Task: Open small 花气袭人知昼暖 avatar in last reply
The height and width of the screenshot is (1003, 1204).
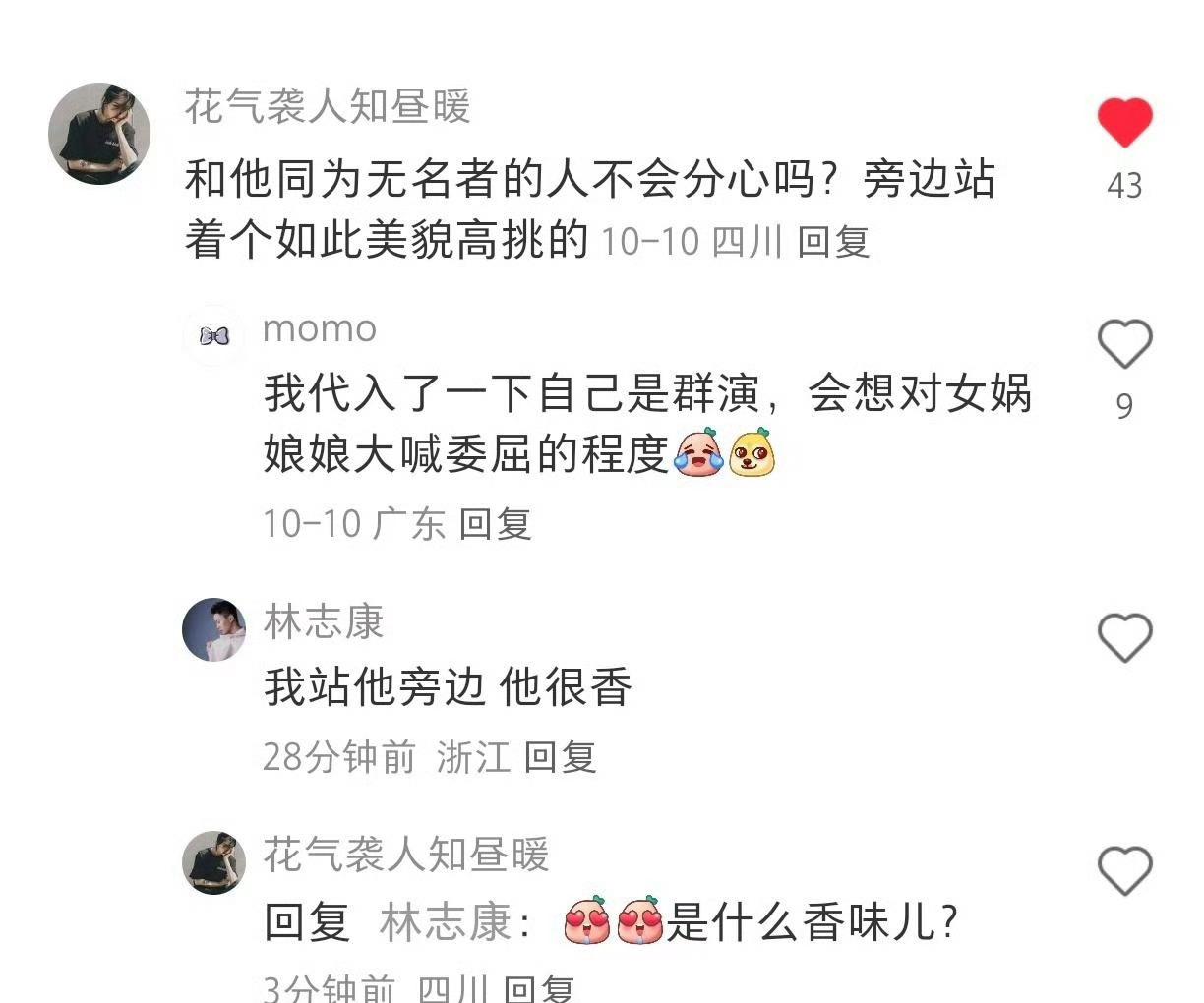Action: point(213,863)
